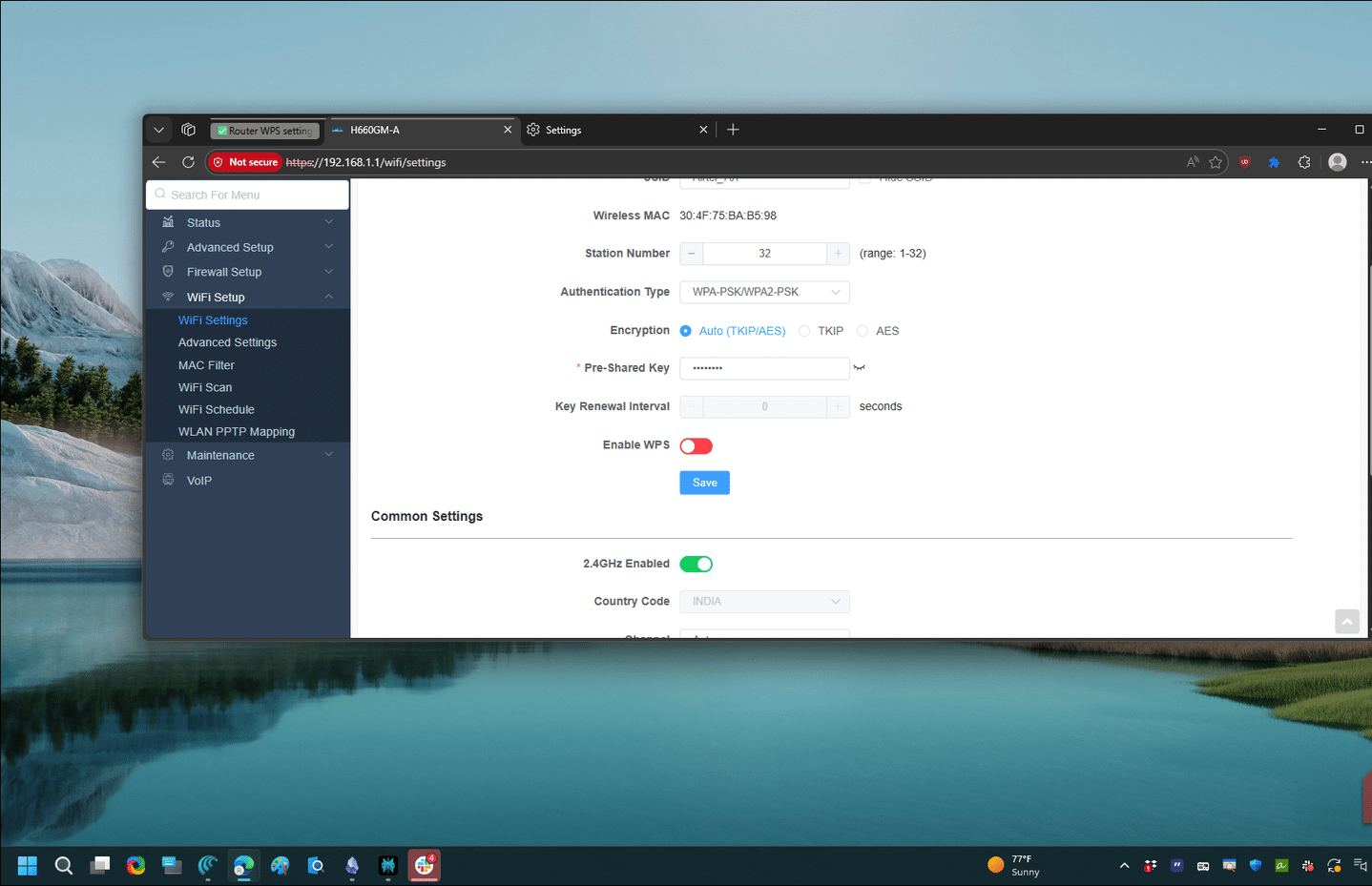The height and width of the screenshot is (886, 1372).
Task: Click the scroll-to-top arrow button on the page
Action: 1346,622
